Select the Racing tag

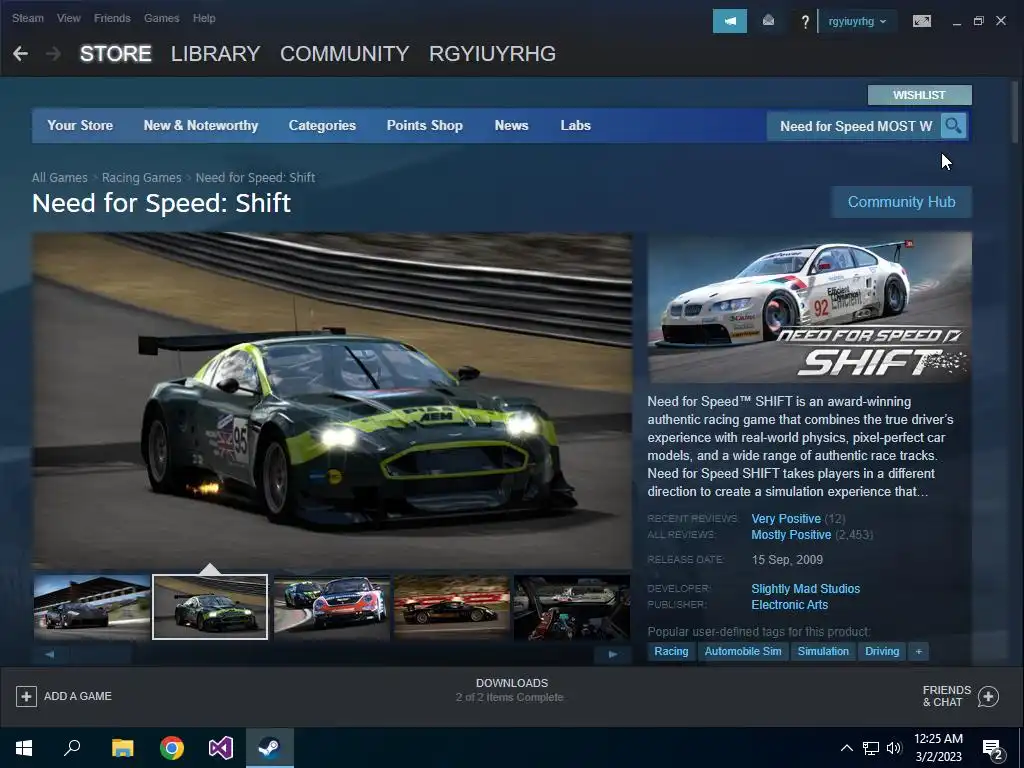[671, 651]
